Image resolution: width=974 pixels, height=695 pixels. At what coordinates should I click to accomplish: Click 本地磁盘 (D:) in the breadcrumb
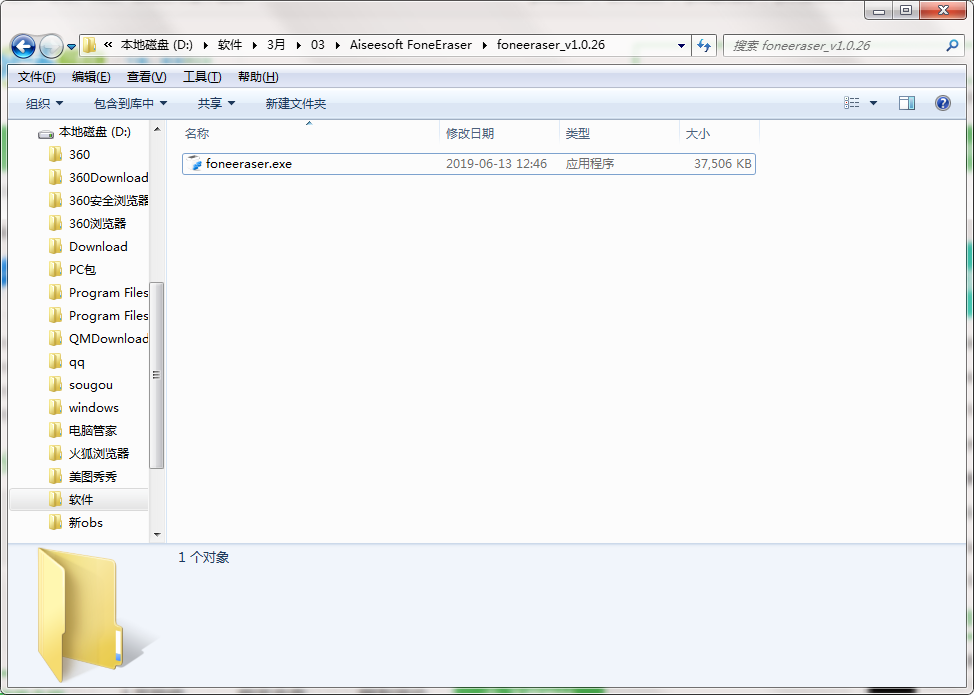click(x=156, y=45)
